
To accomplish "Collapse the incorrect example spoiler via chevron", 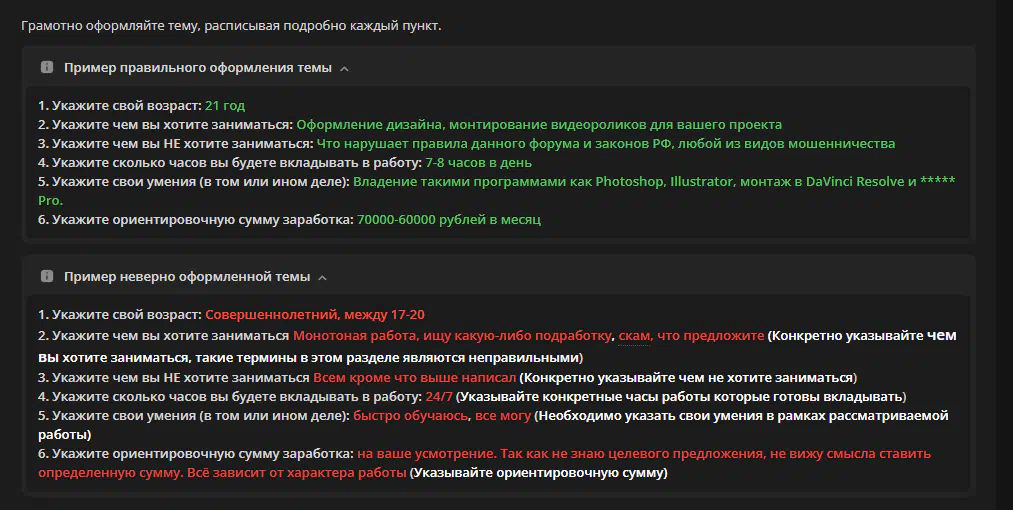I will pos(322,277).
